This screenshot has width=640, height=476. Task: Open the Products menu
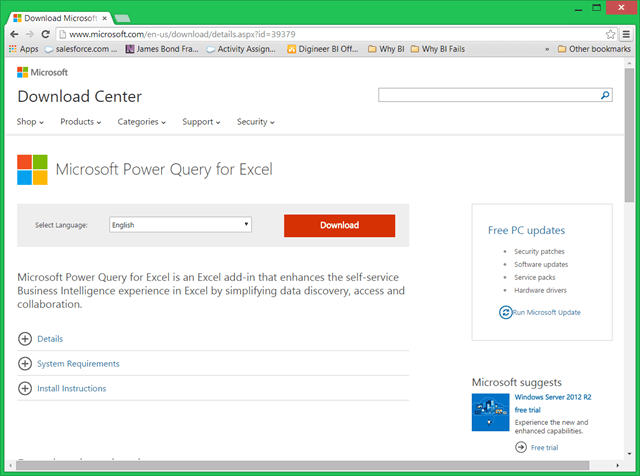pos(80,122)
